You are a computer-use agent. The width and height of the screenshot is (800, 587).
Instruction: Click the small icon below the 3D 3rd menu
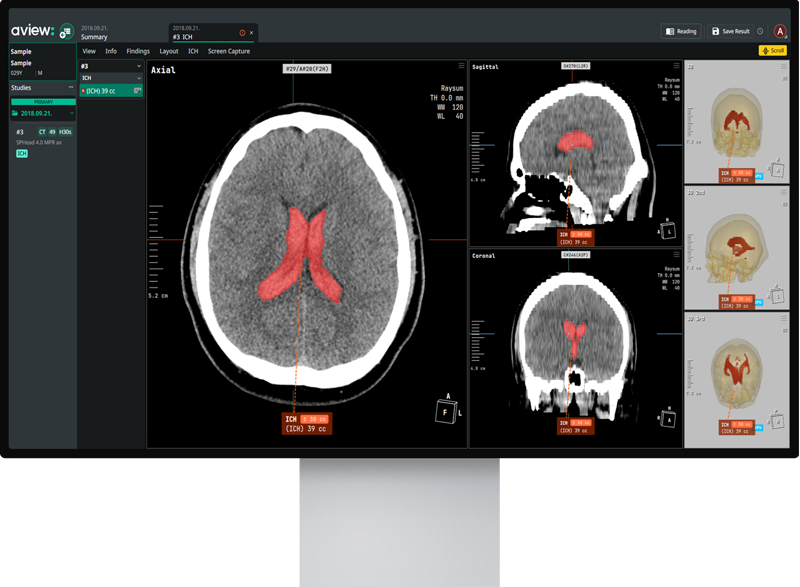[x=785, y=330]
